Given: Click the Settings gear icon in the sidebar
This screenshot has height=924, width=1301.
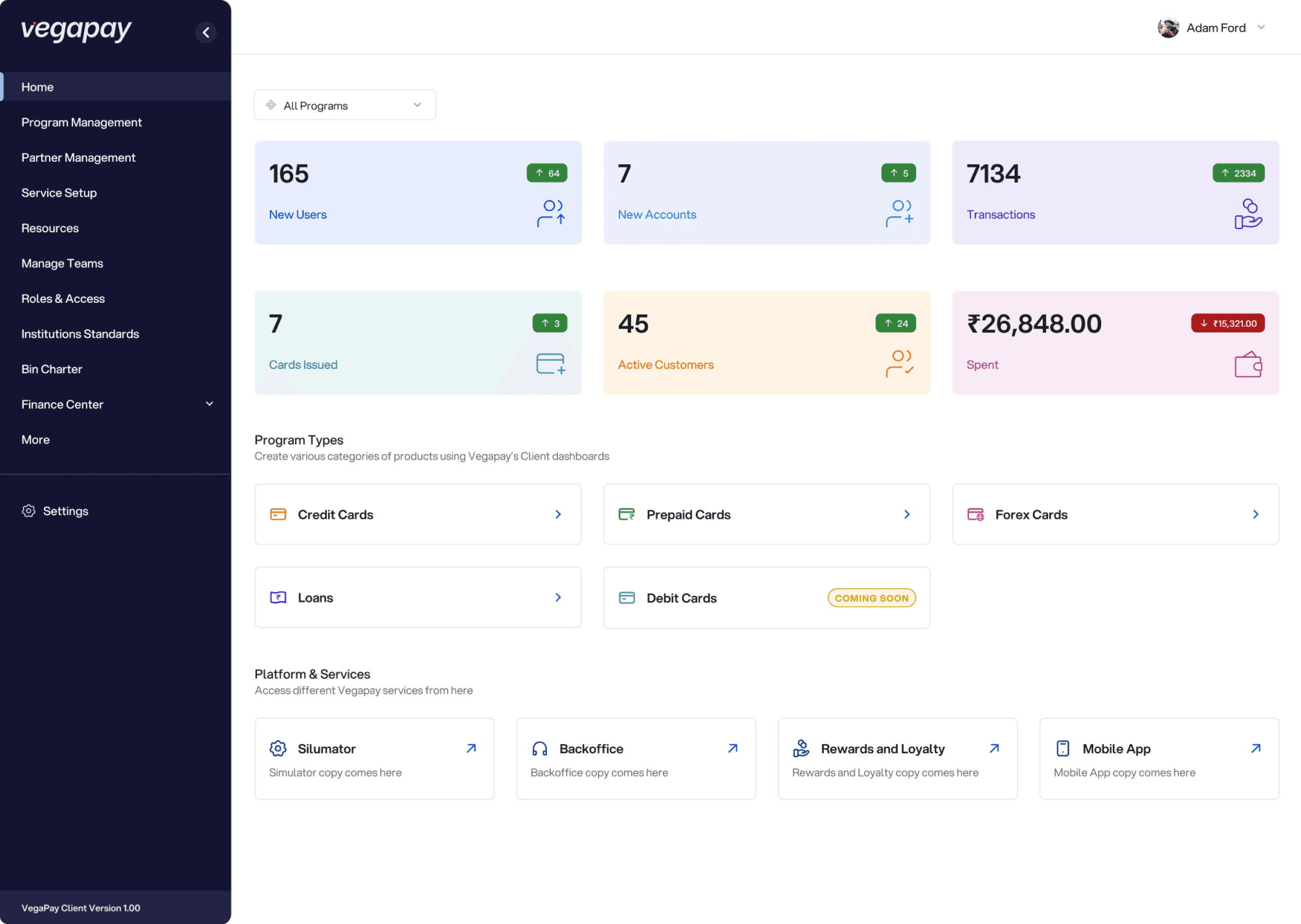Looking at the screenshot, I should (x=29, y=511).
